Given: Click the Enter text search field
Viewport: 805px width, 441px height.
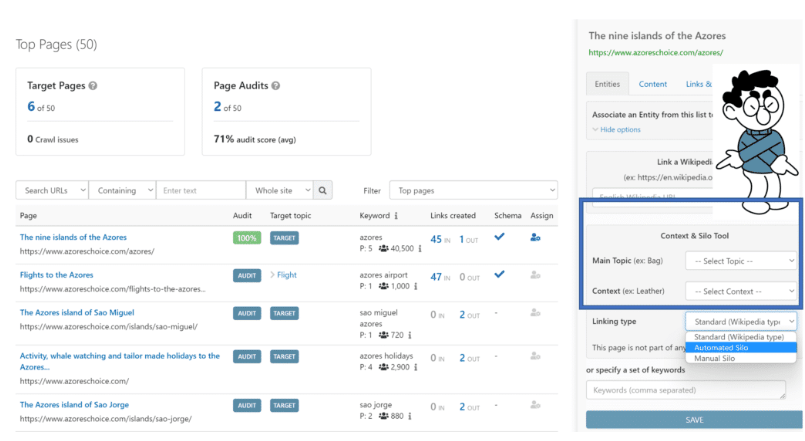Looking at the screenshot, I should [200, 190].
